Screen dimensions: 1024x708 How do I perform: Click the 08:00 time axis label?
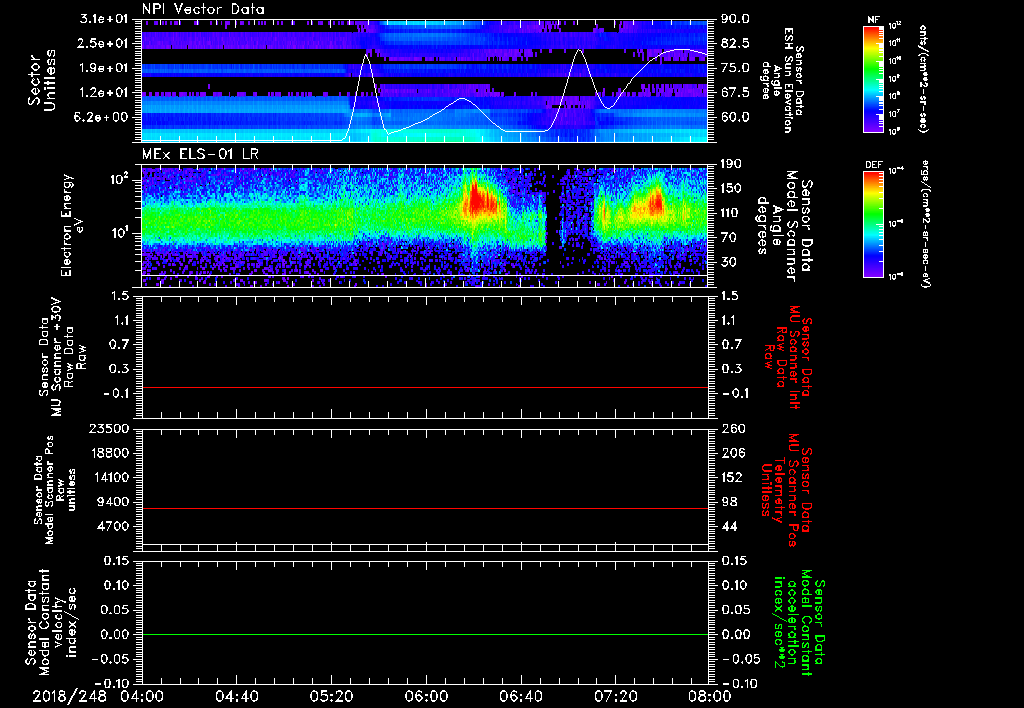[709, 695]
